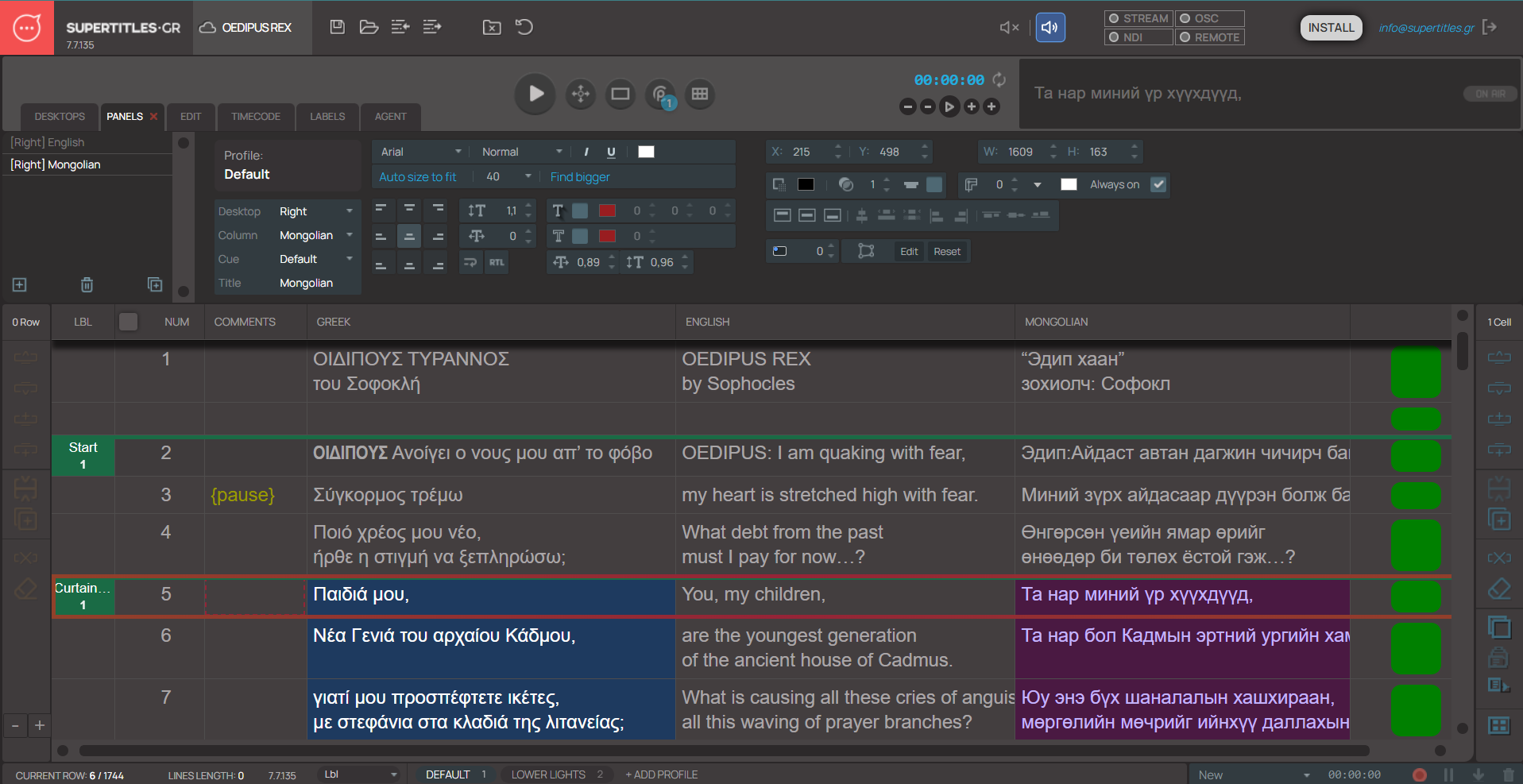Start playback with the large play button
This screenshot has height=784, width=1523.
[x=535, y=94]
